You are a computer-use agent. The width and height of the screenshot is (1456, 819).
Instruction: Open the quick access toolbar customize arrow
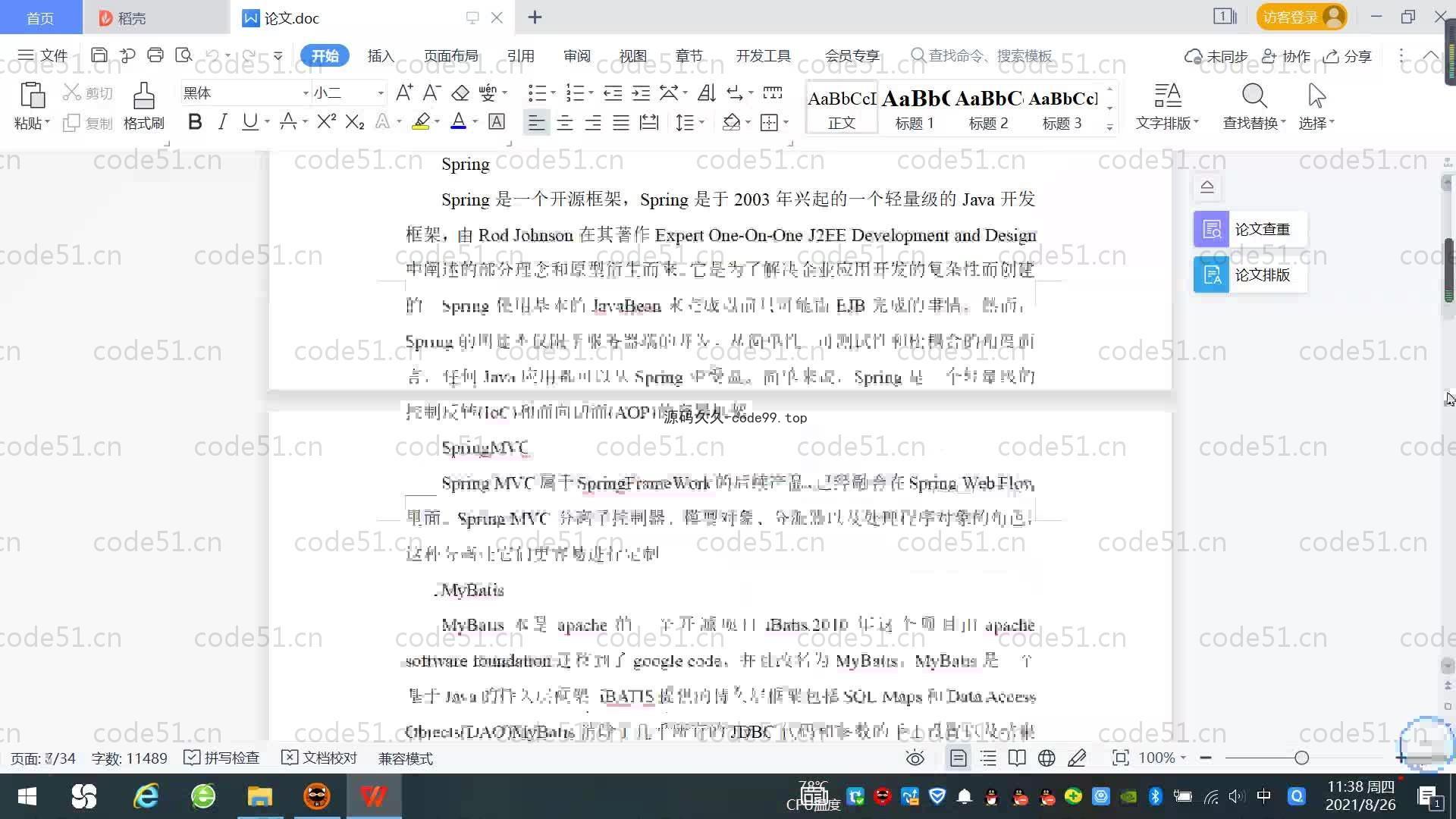[x=278, y=55]
